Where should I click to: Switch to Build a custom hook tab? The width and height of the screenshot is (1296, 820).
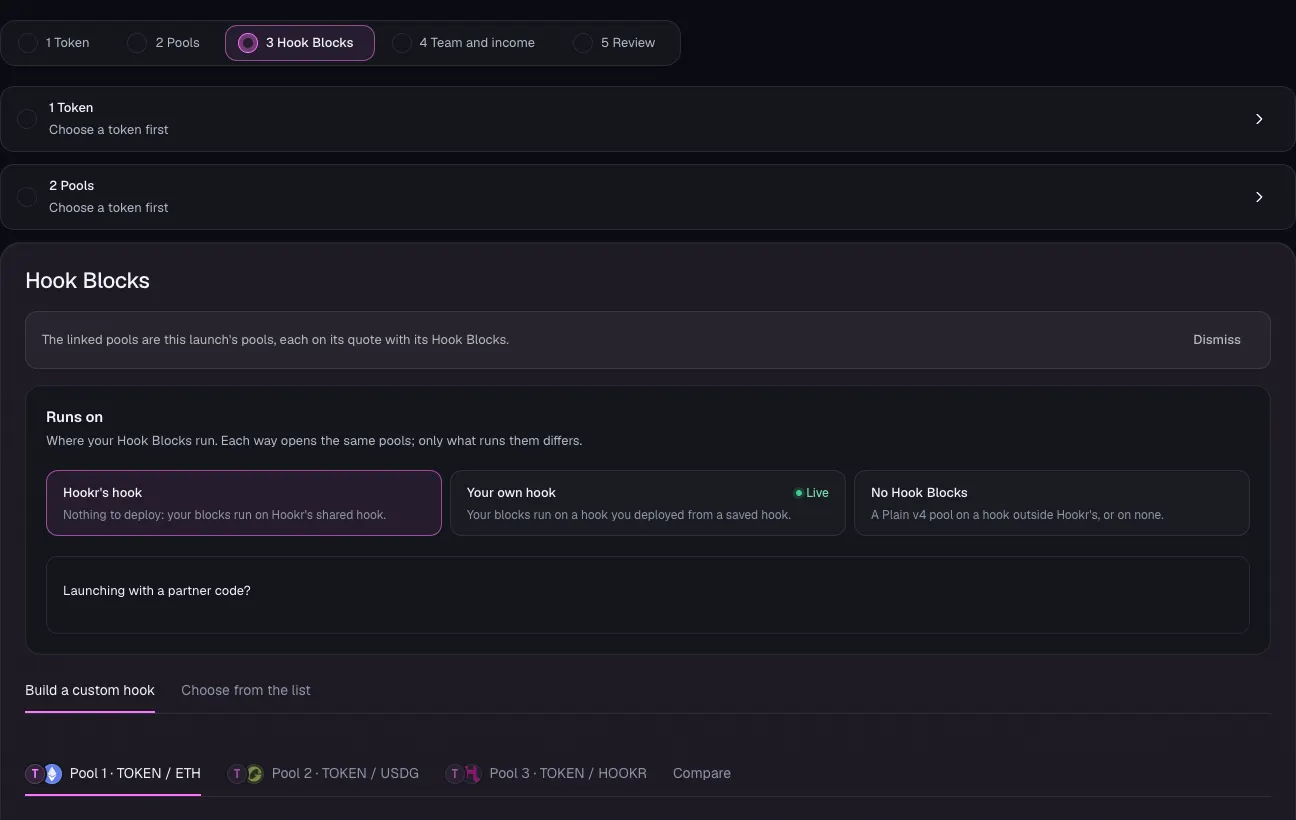click(x=90, y=691)
